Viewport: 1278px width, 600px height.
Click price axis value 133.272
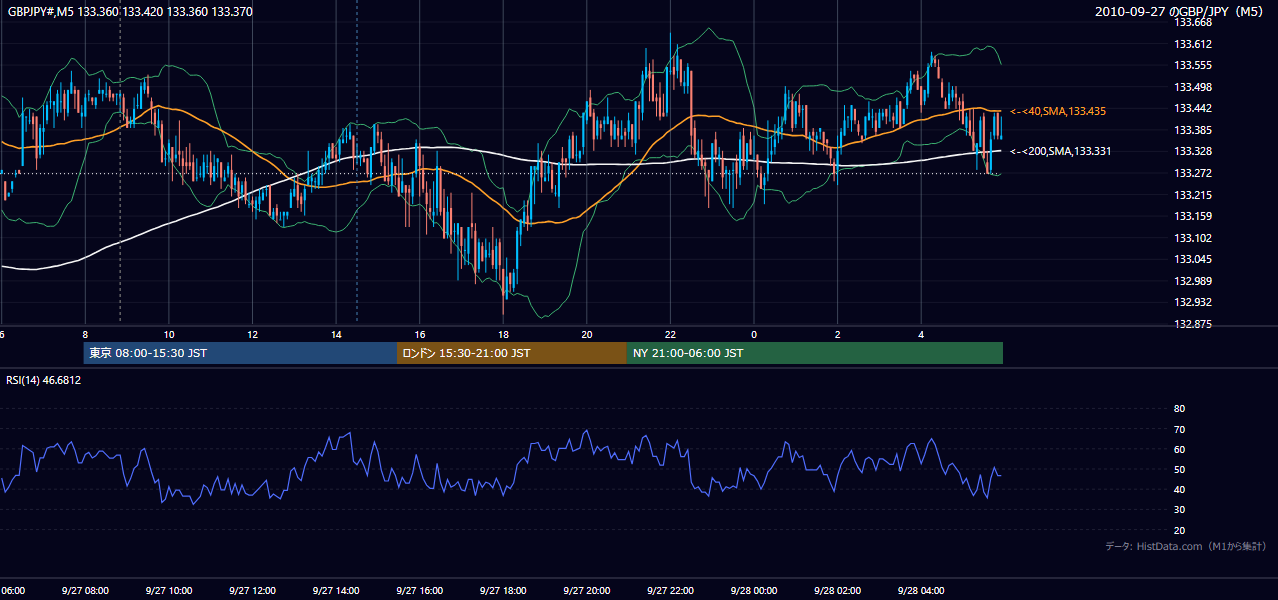click(x=1192, y=173)
